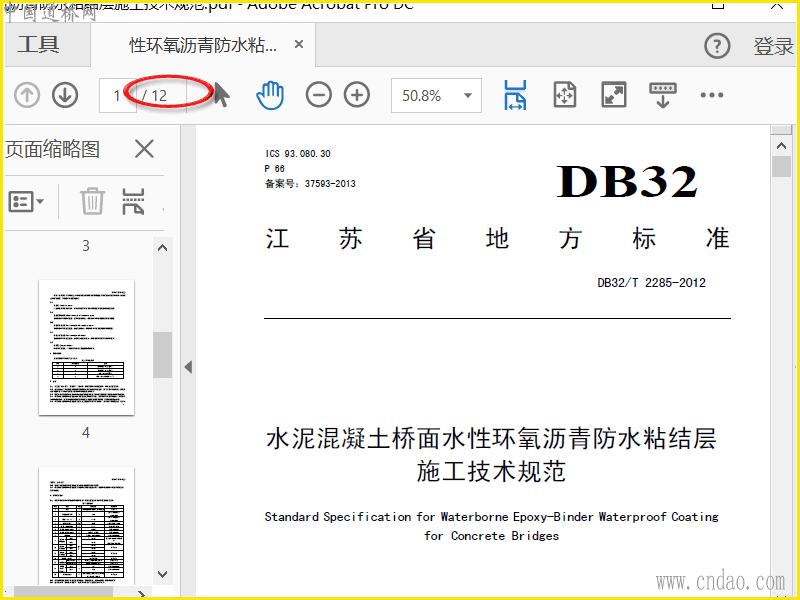The height and width of the screenshot is (600, 800).
Task: Click document vertical scrollbar thumb
Action: point(781,167)
